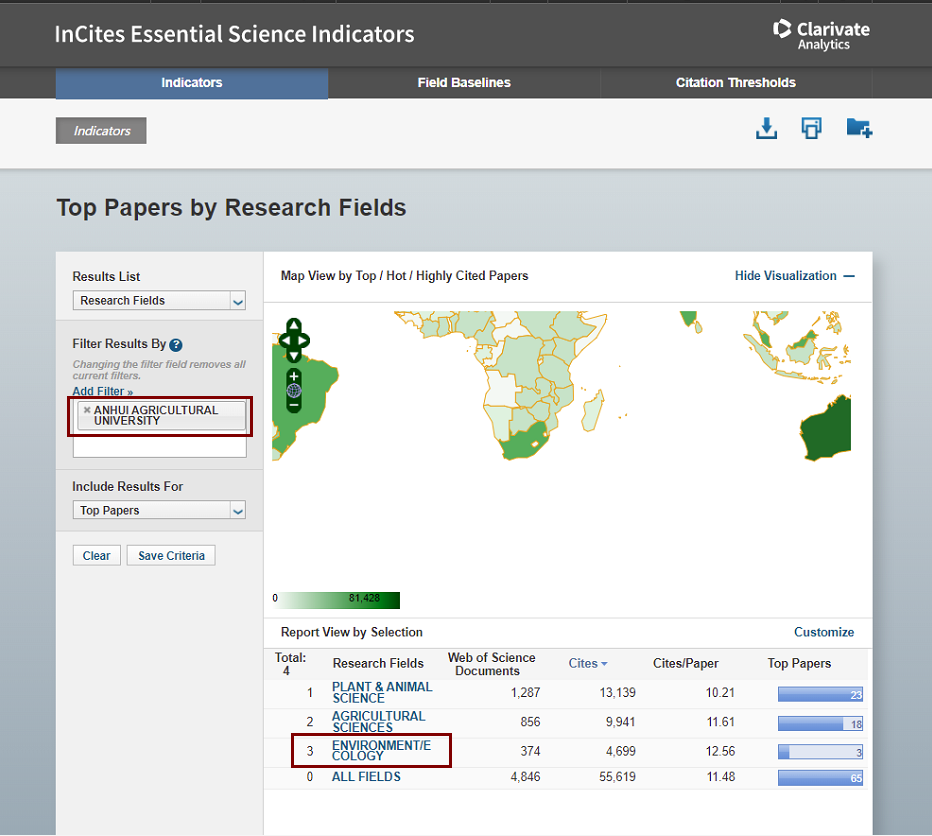932x836 pixels.
Task: Click the print icon
Action: point(812,129)
